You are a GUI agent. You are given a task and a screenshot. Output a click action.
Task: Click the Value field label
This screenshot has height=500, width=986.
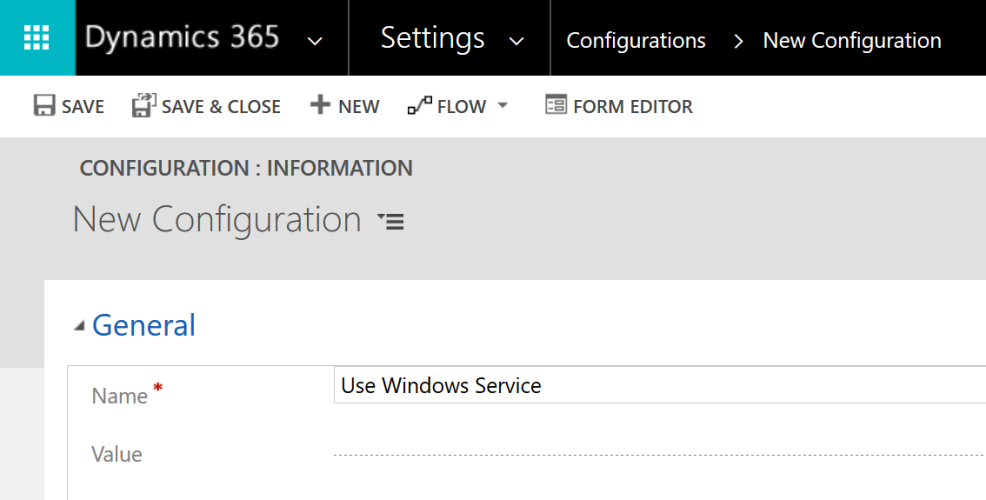(117, 454)
